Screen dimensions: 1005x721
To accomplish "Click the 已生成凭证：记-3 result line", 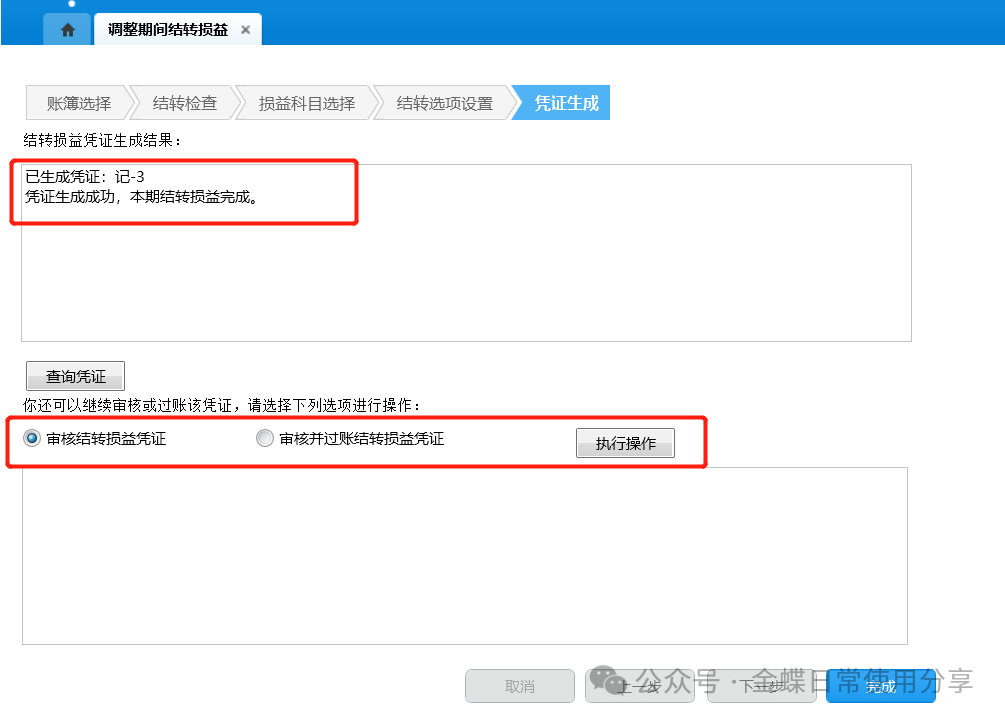I will click(x=85, y=177).
